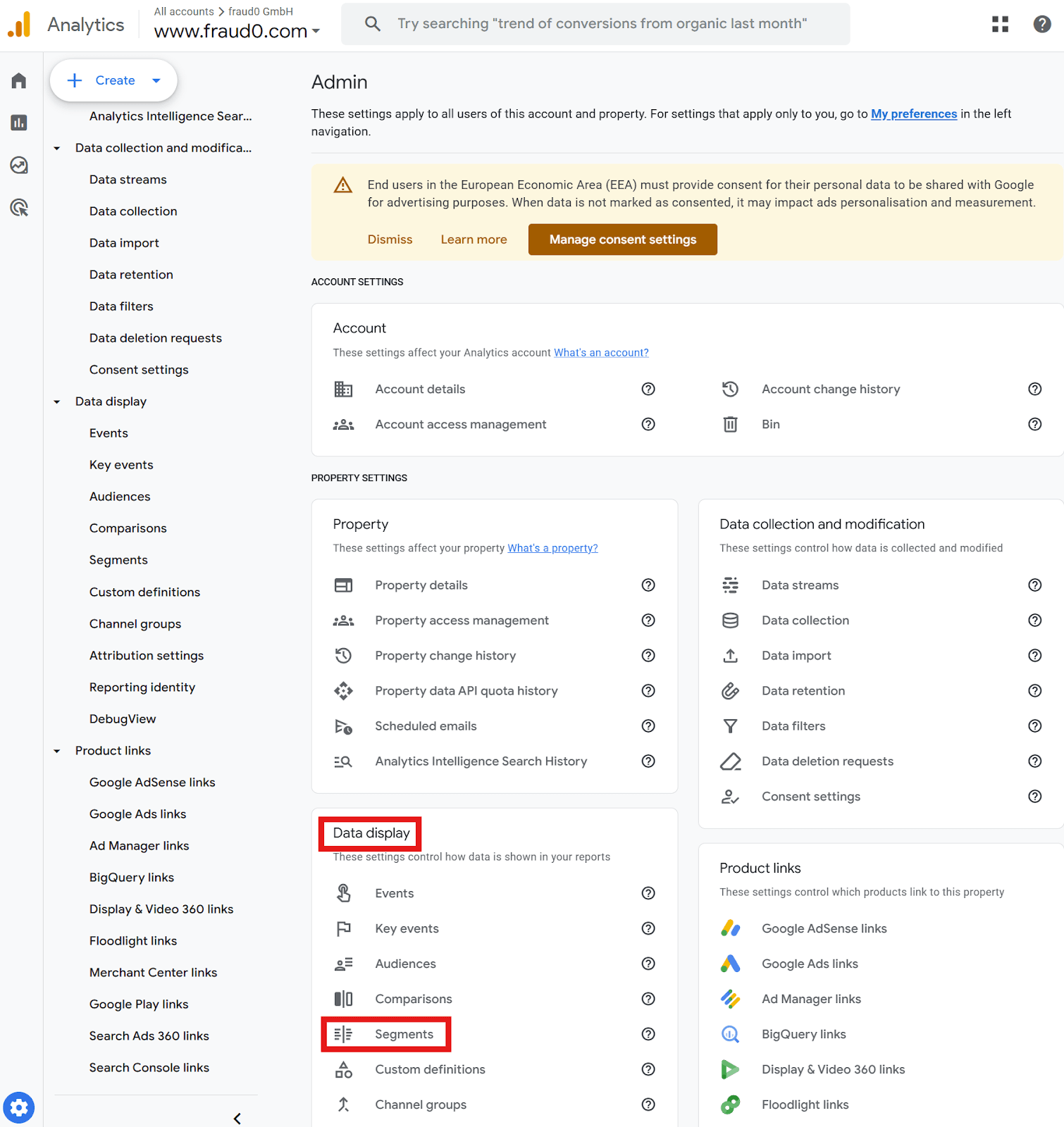Click the Admin gear icon
1064x1127 pixels.
[19, 1108]
